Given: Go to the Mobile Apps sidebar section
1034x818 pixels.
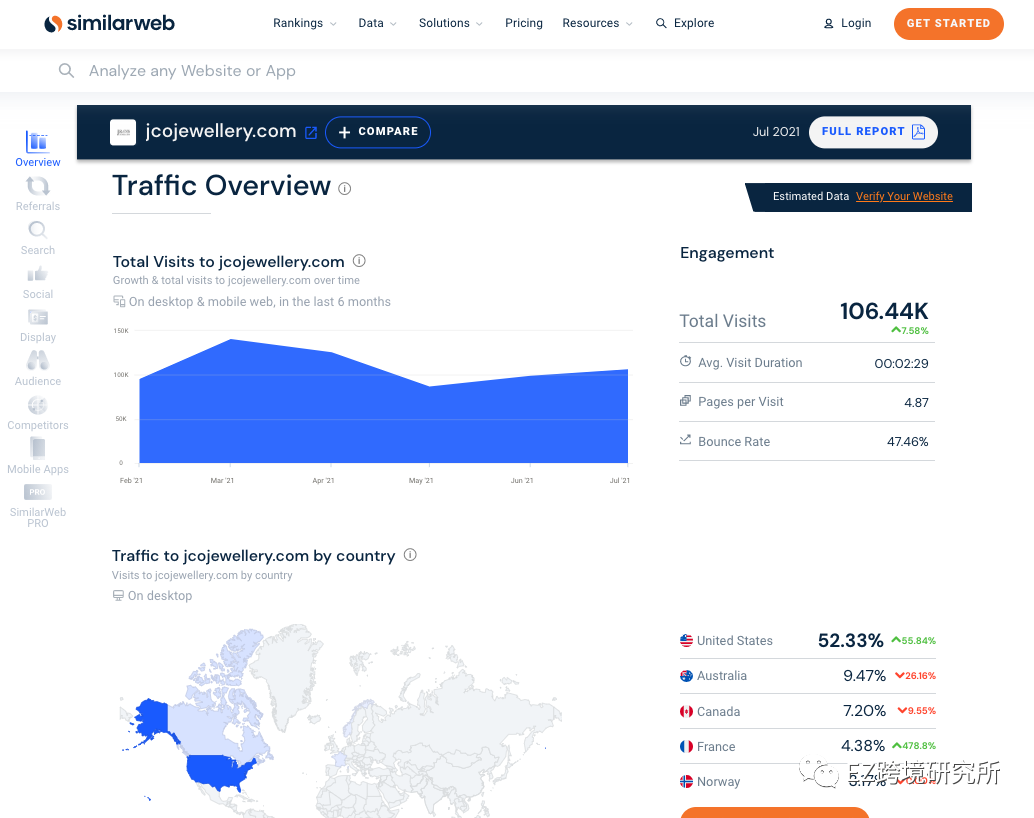Looking at the screenshot, I should click(x=38, y=456).
